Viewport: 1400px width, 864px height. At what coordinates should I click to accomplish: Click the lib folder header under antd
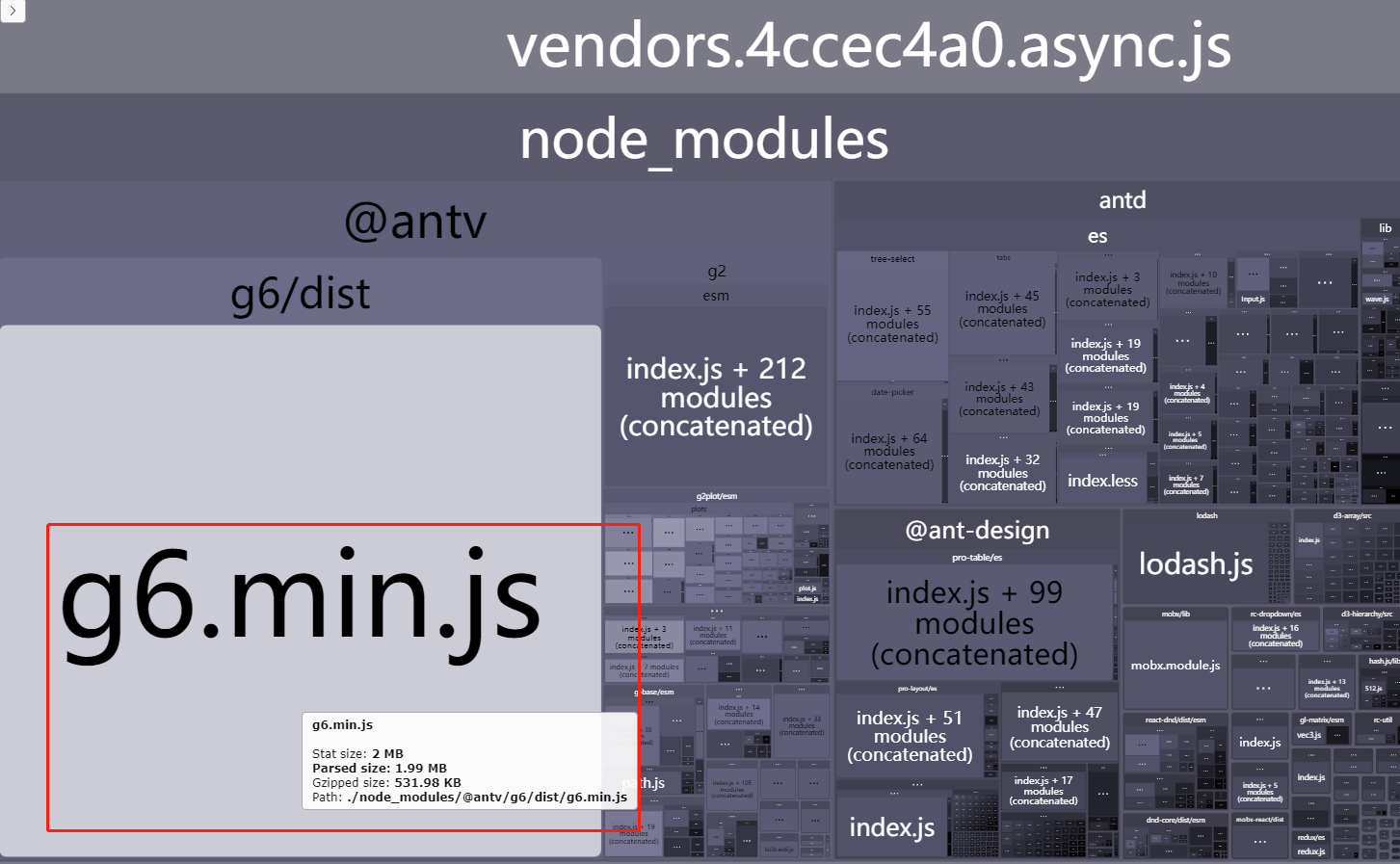pyautogui.click(x=1385, y=228)
